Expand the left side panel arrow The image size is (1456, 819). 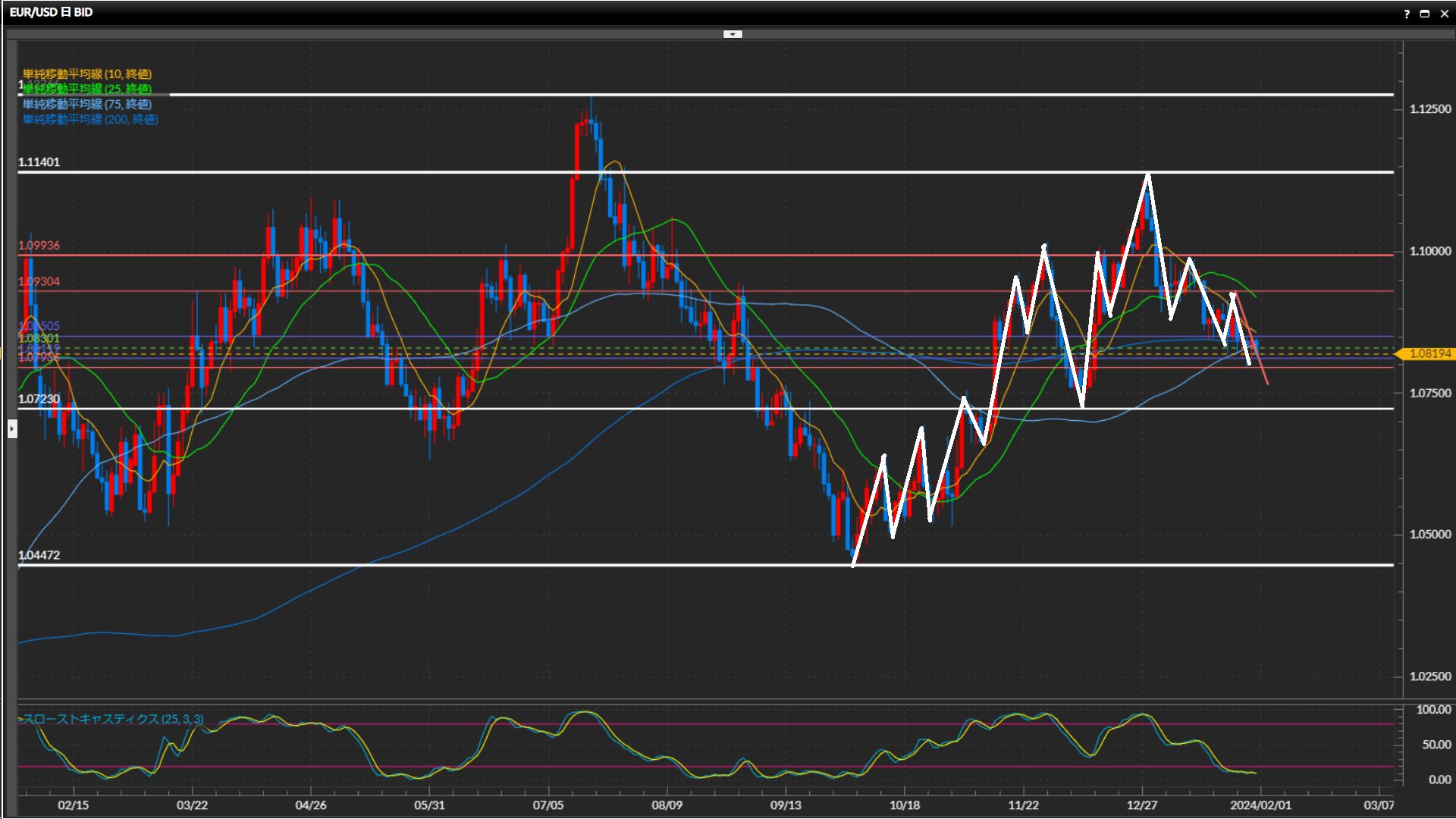point(12,429)
